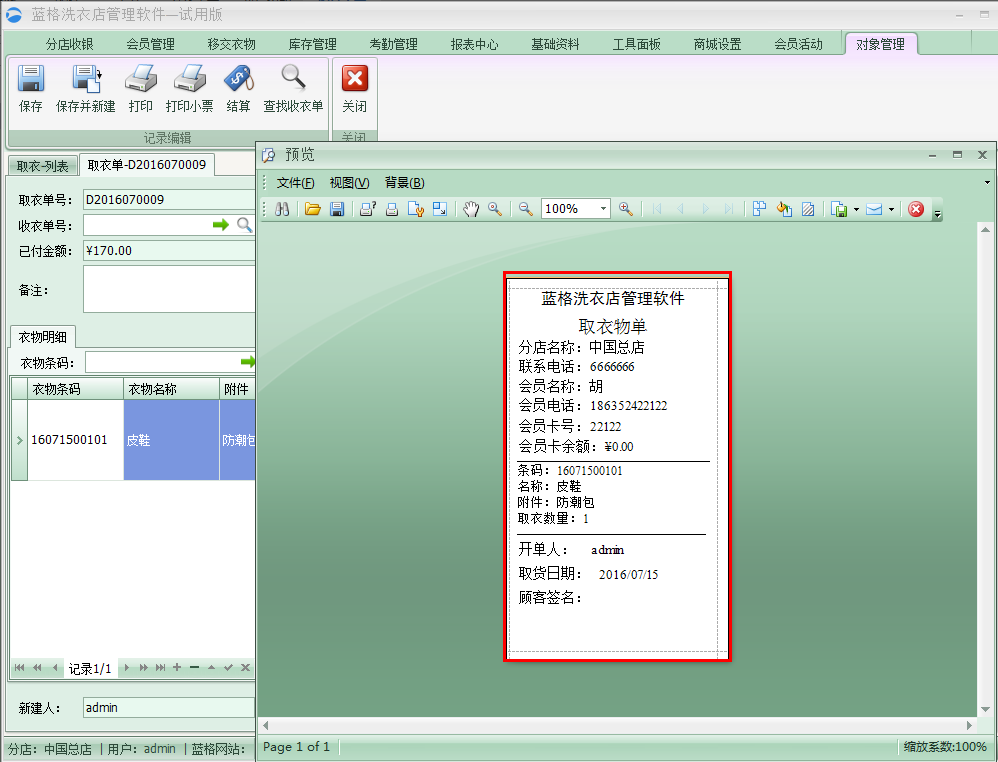998x762 pixels.
Task: Open the 文件(F) menu in preview
Action: 295,183
